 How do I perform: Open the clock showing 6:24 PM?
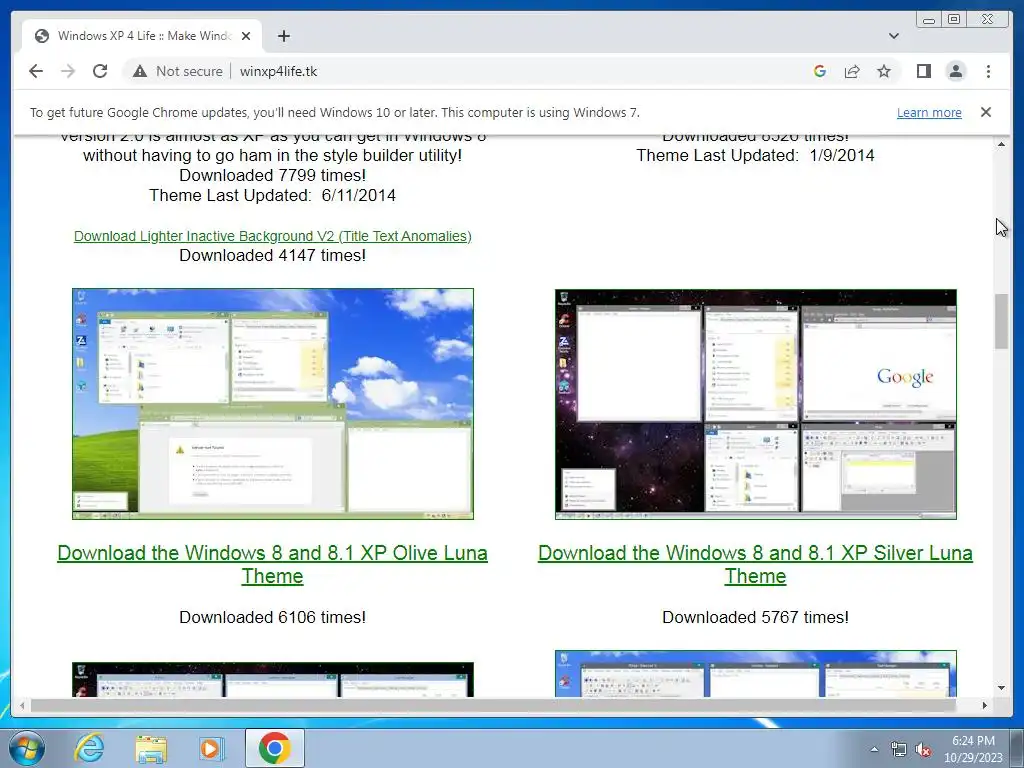point(973,749)
